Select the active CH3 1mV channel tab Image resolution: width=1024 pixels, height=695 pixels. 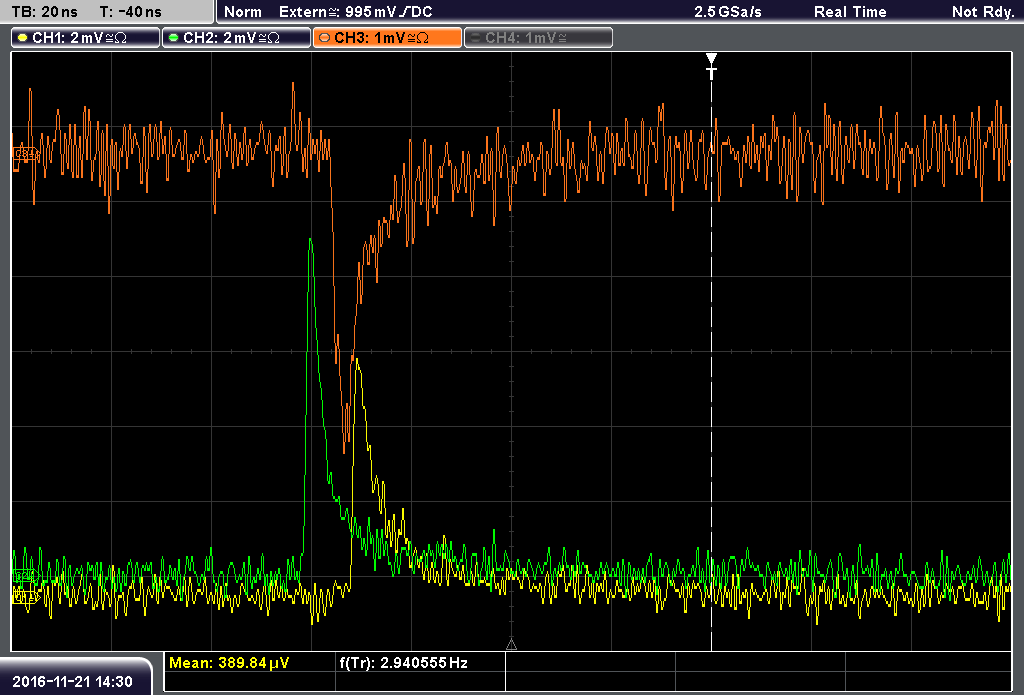point(387,37)
